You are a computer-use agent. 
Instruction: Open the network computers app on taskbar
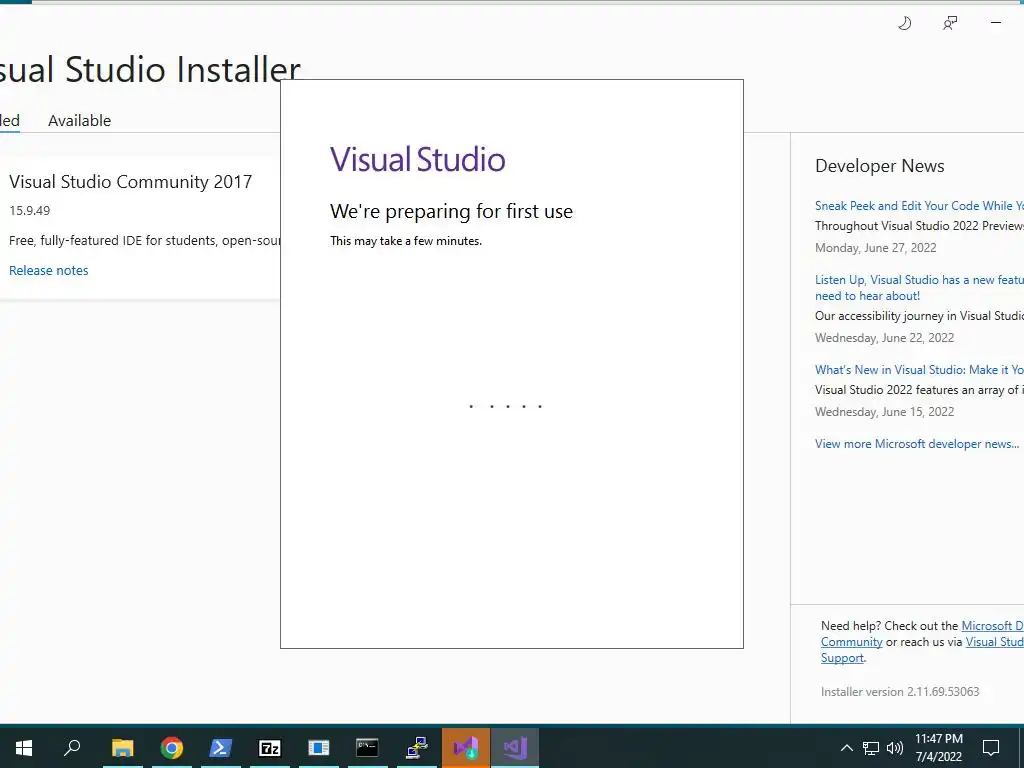pos(416,747)
